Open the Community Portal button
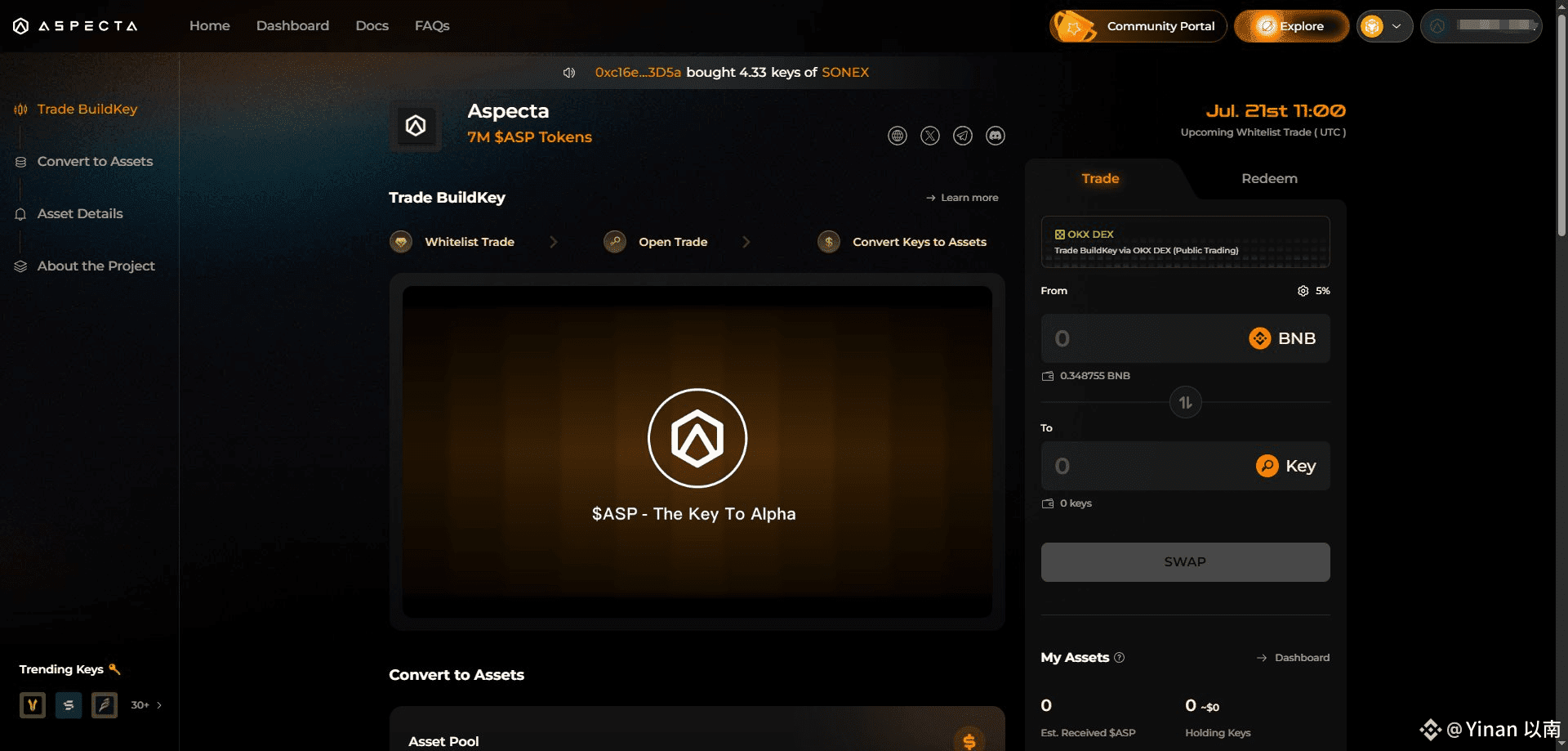 1138,26
